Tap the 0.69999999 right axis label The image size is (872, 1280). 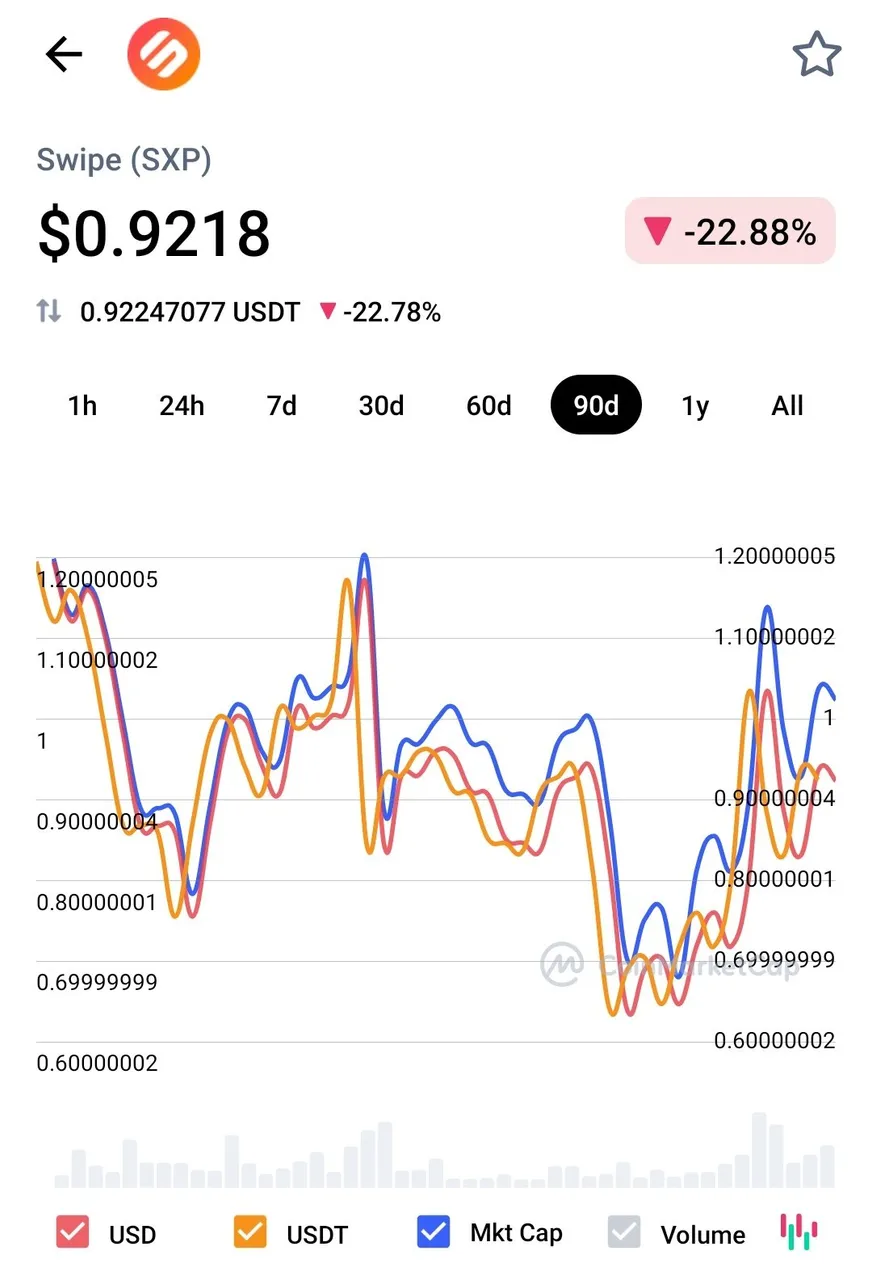(x=775, y=960)
